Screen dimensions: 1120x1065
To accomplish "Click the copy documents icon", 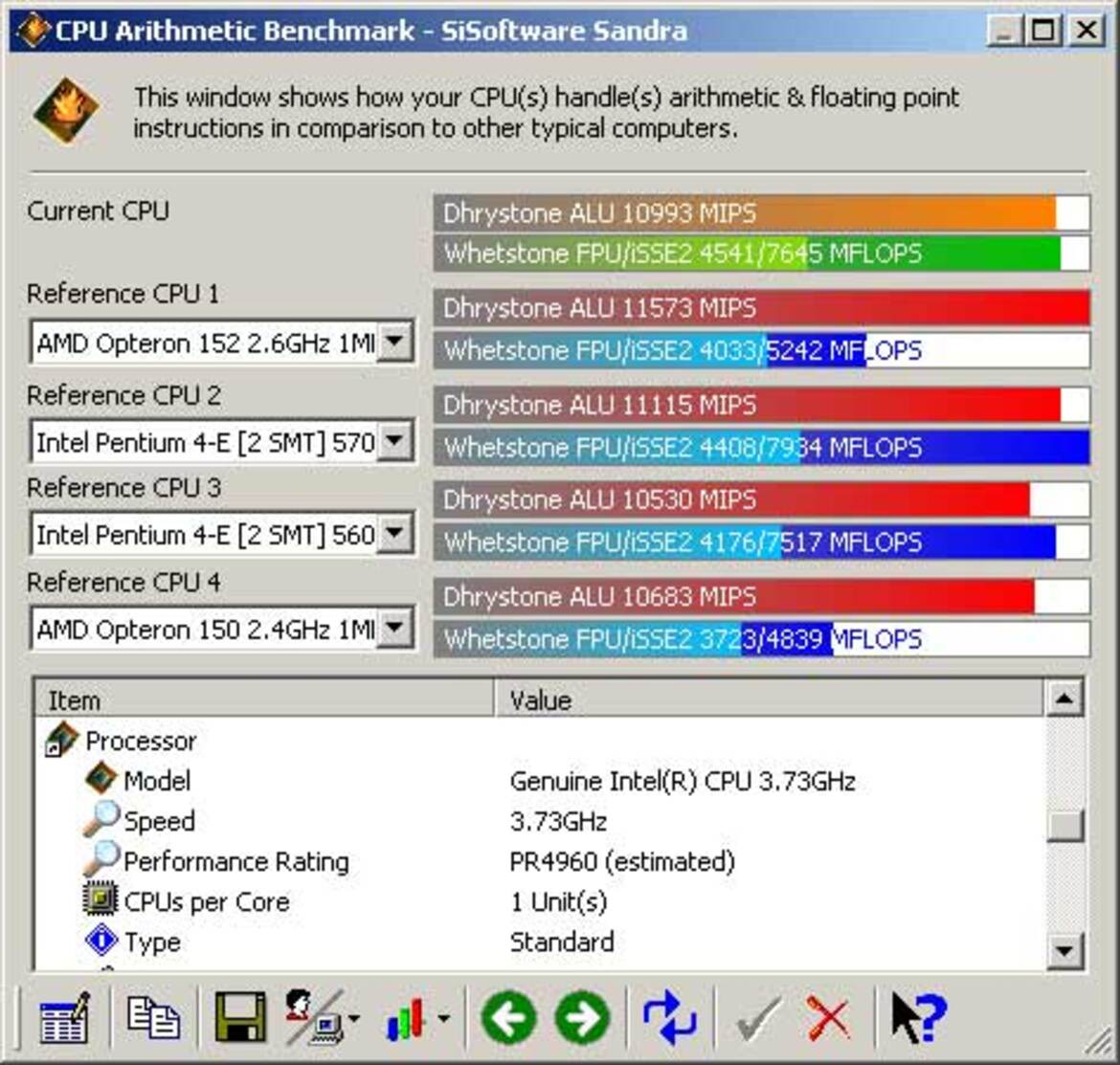I will (152, 1017).
